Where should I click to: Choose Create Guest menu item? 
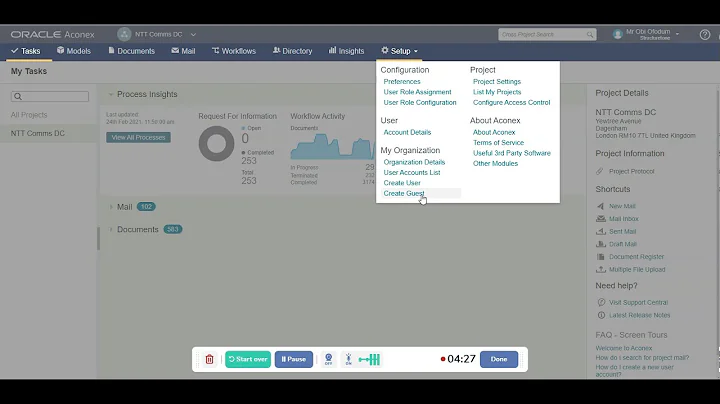(404, 193)
